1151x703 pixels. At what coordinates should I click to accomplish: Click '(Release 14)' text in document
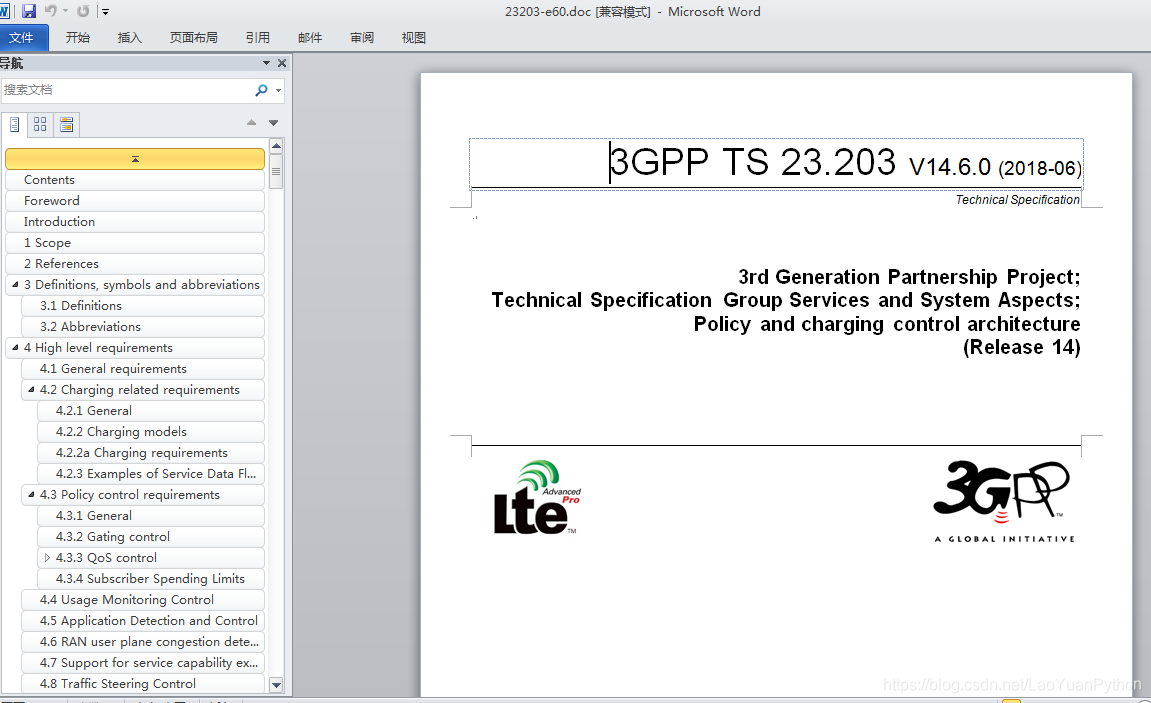(1022, 347)
